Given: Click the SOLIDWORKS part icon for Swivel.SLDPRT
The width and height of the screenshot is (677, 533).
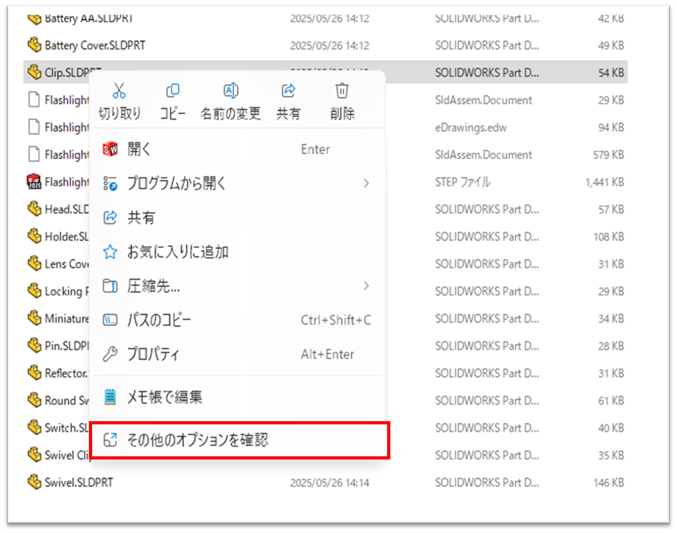Looking at the screenshot, I should click(33, 481).
